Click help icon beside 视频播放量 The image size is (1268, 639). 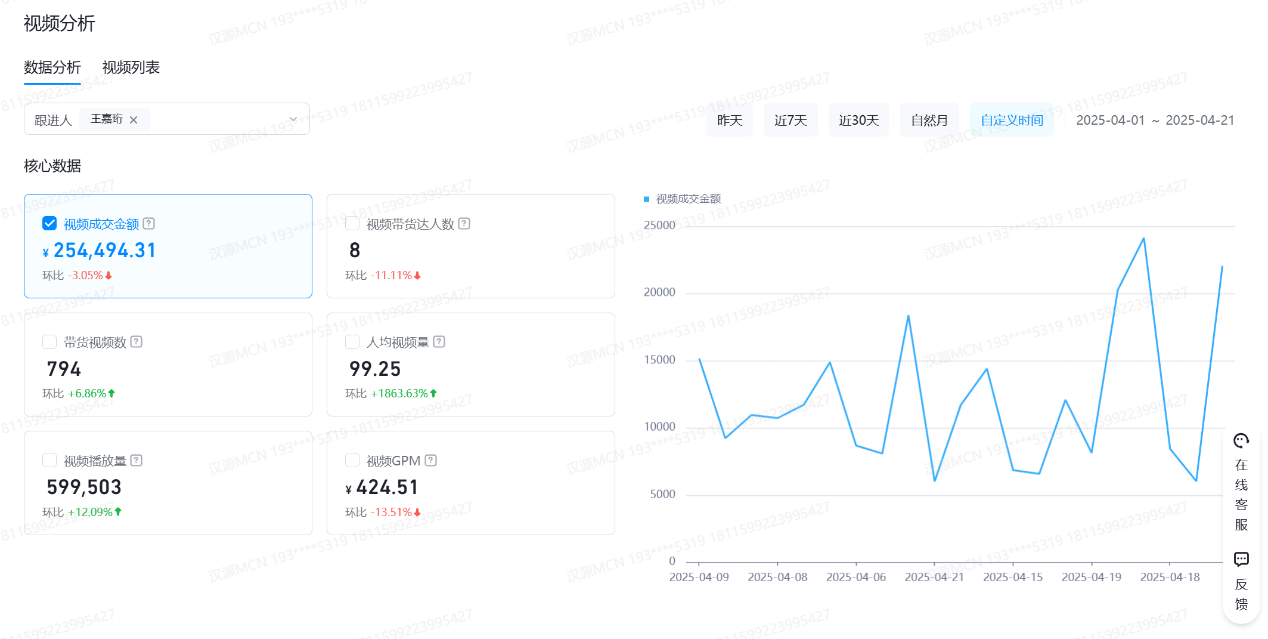[136, 460]
